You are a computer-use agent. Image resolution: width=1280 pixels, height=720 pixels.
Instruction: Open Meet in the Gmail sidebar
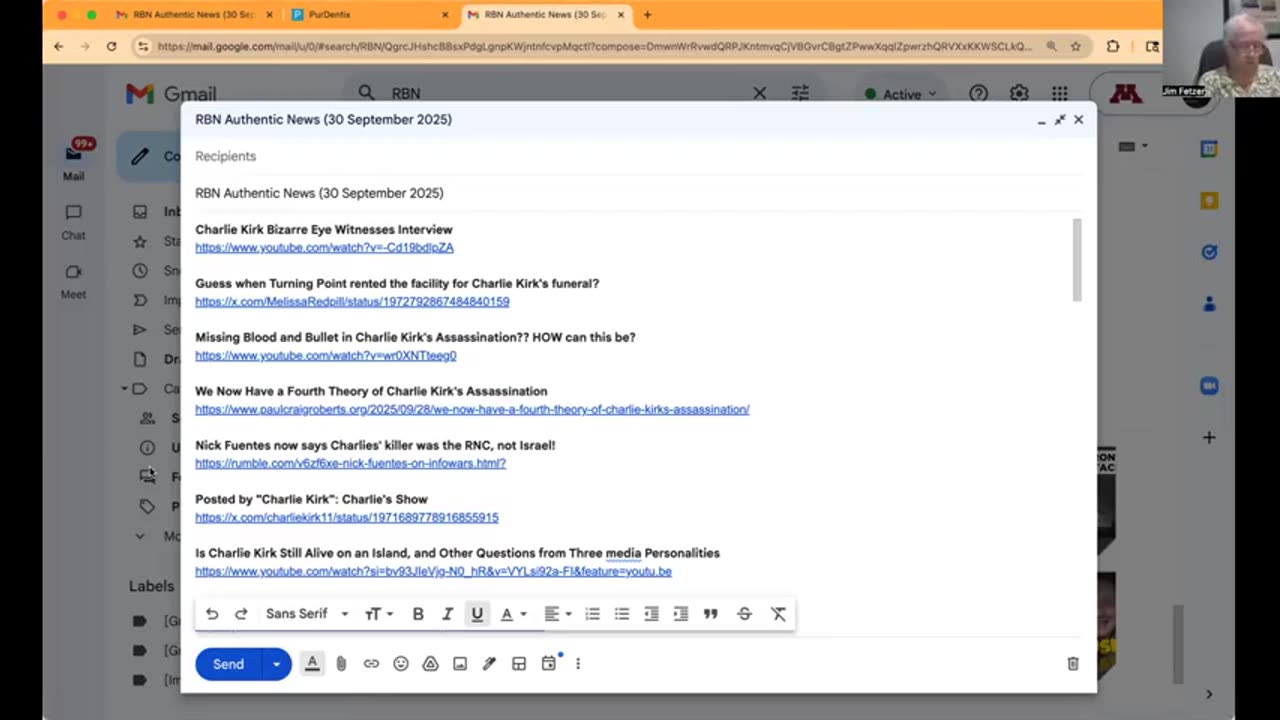[74, 281]
